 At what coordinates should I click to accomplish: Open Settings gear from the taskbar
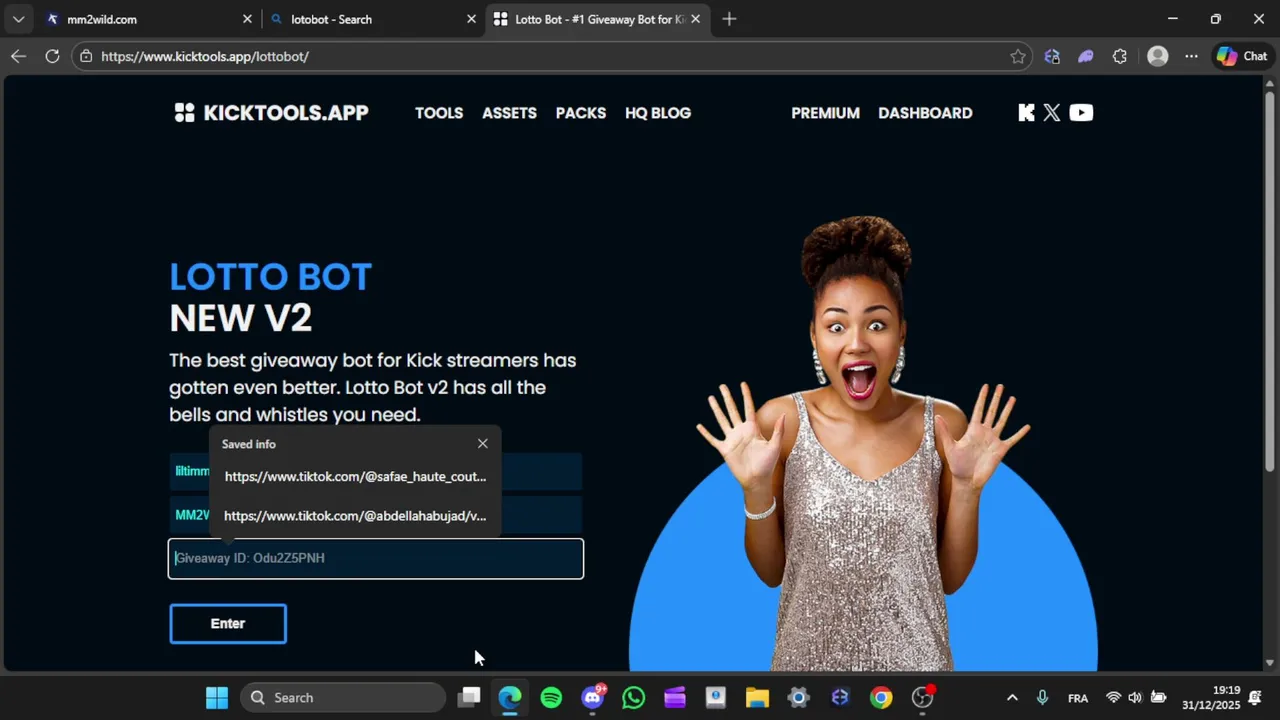tap(798, 697)
